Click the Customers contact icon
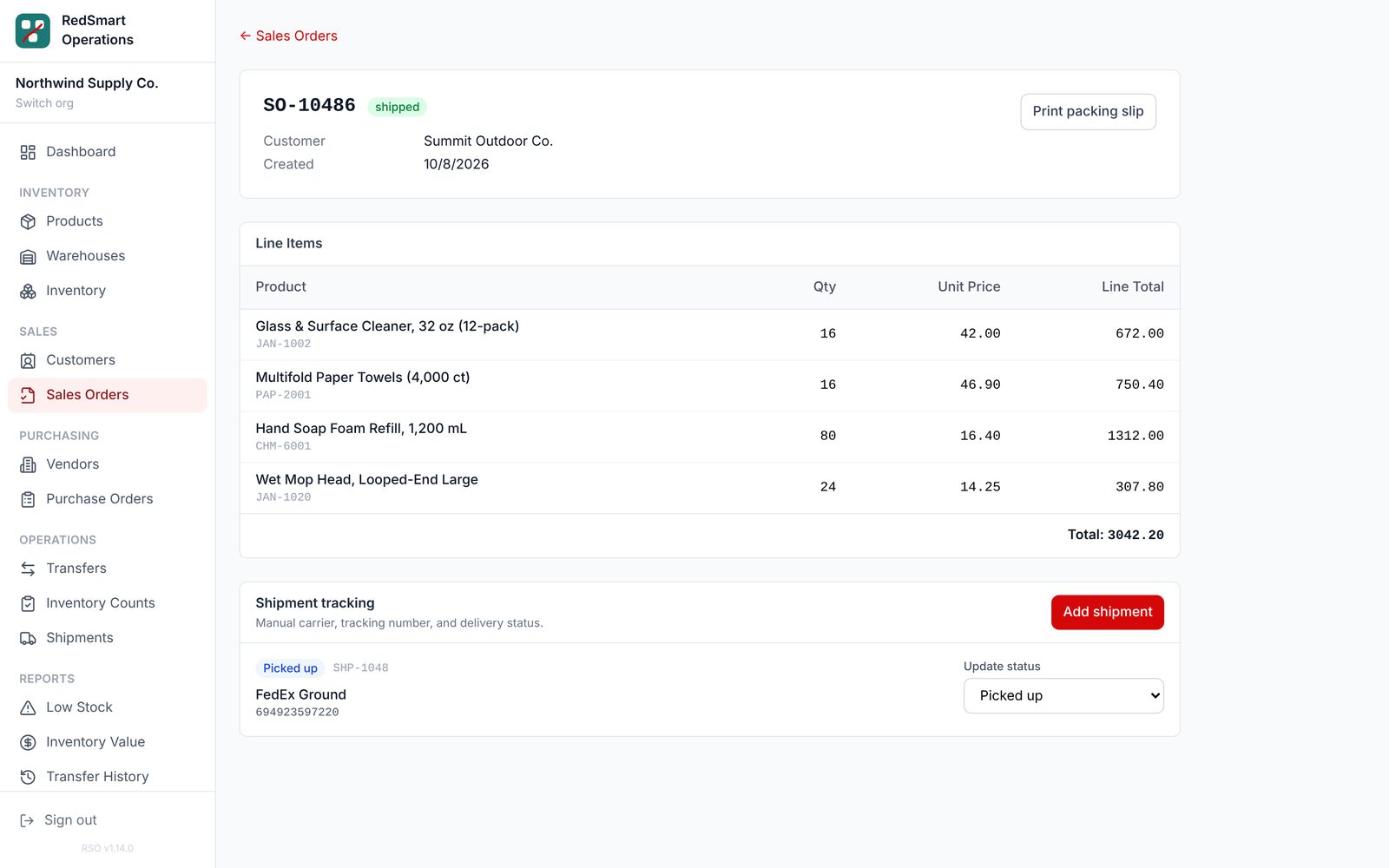Image resolution: width=1389 pixels, height=868 pixels. tap(28, 360)
